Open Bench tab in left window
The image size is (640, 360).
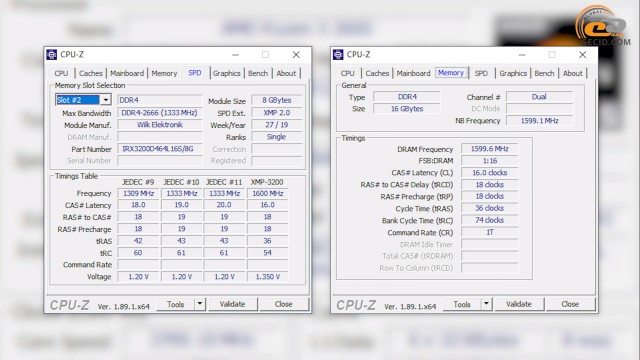pyautogui.click(x=258, y=73)
